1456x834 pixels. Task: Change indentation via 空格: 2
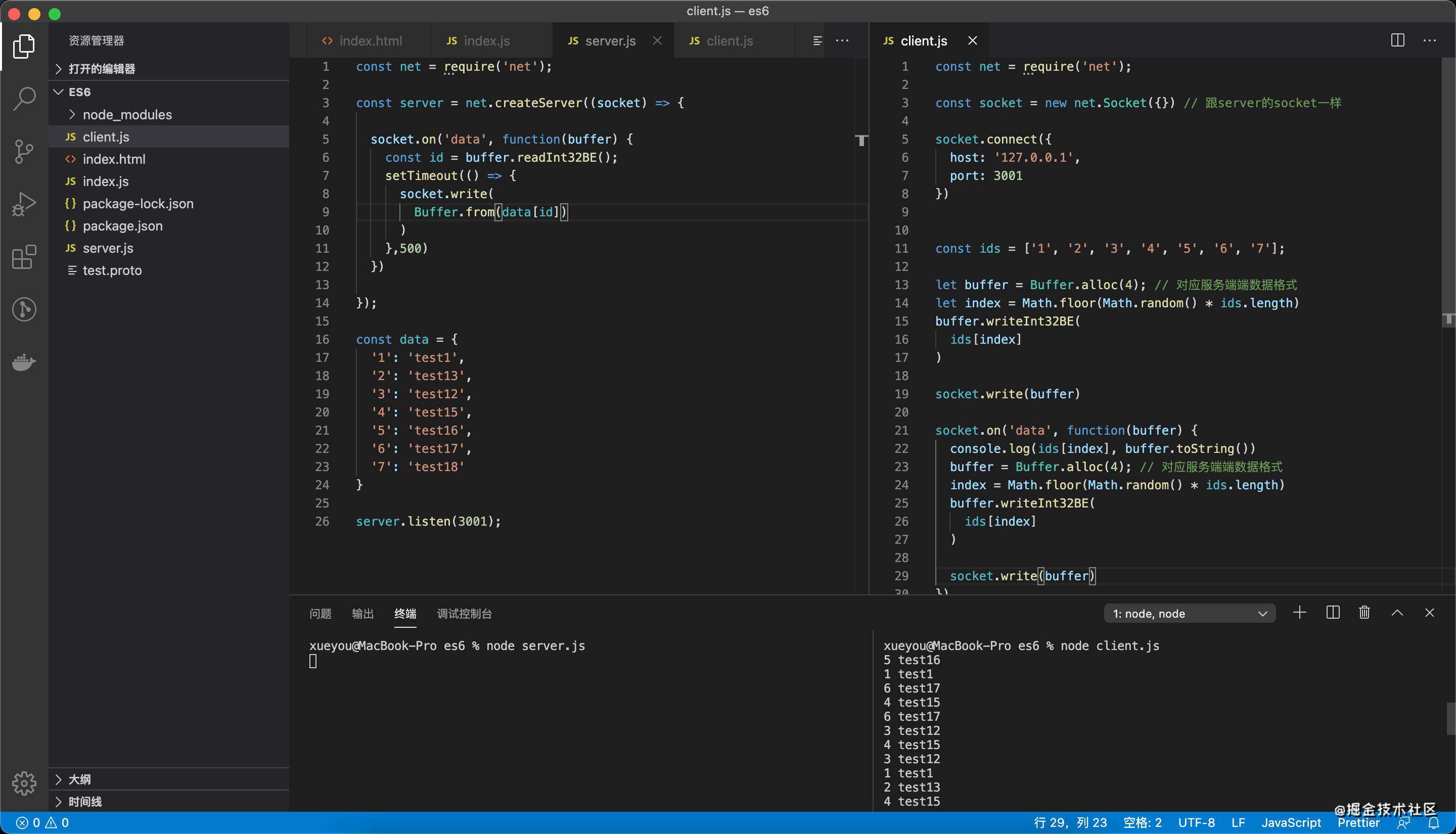pyautogui.click(x=1142, y=823)
